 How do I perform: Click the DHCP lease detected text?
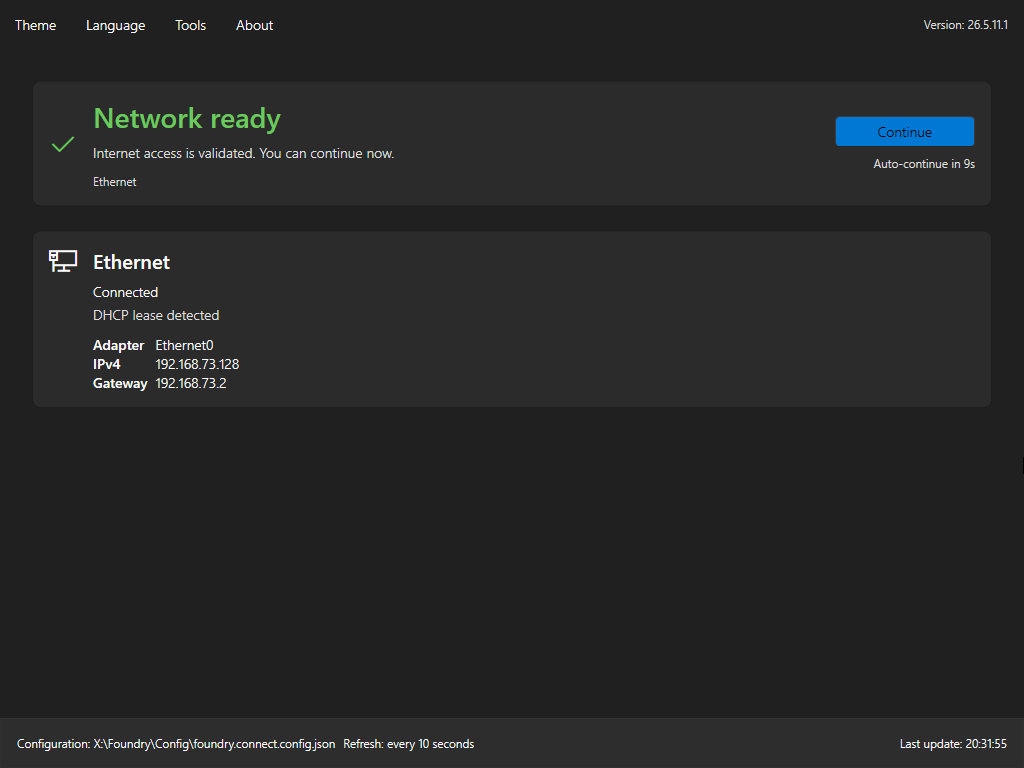156,315
